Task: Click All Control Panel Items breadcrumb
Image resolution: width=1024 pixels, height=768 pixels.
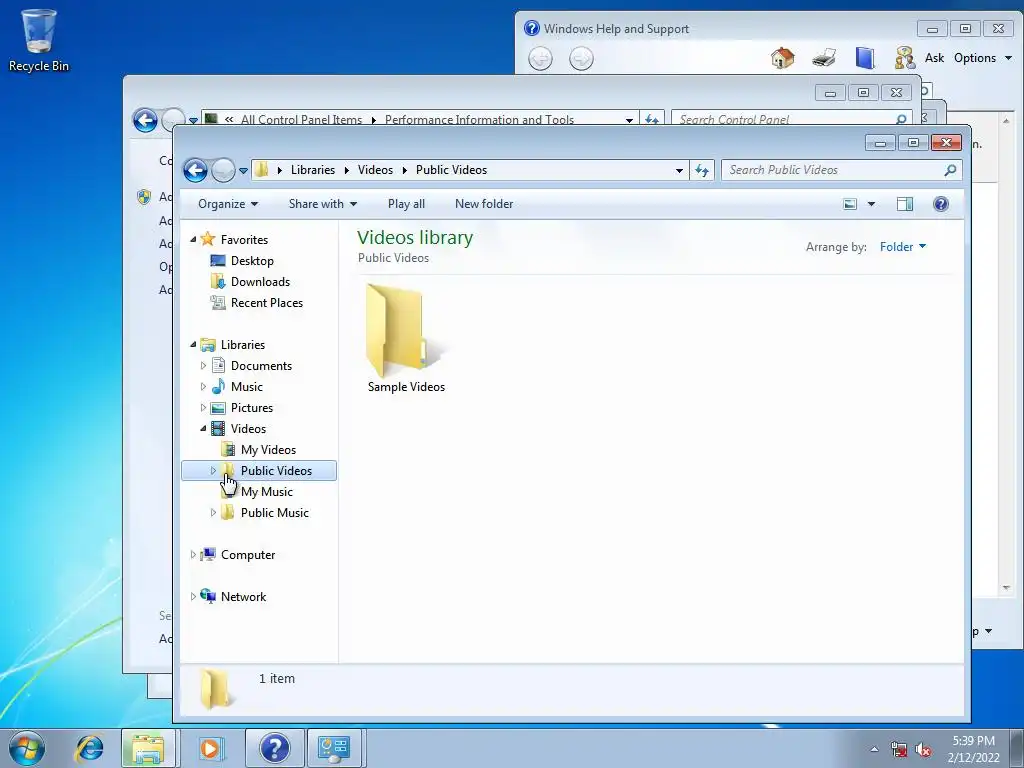Action: [x=301, y=120]
